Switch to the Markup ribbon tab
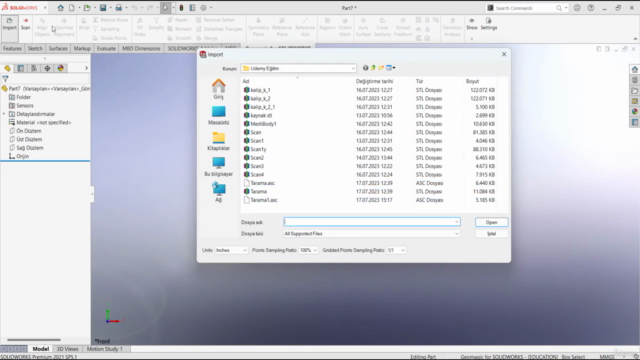Viewport: 640px width, 360px height. 82,49
